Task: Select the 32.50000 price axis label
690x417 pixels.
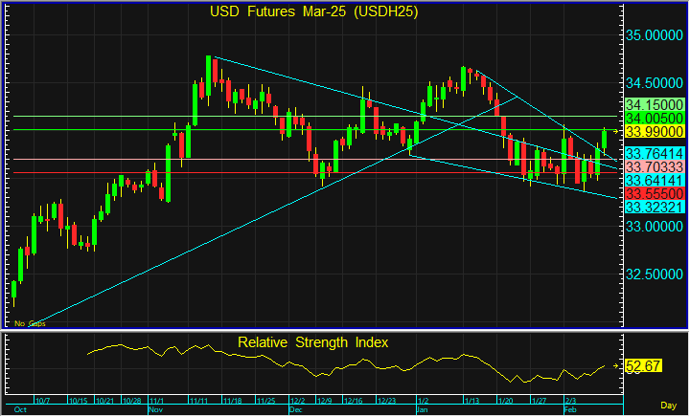Action: (654, 274)
